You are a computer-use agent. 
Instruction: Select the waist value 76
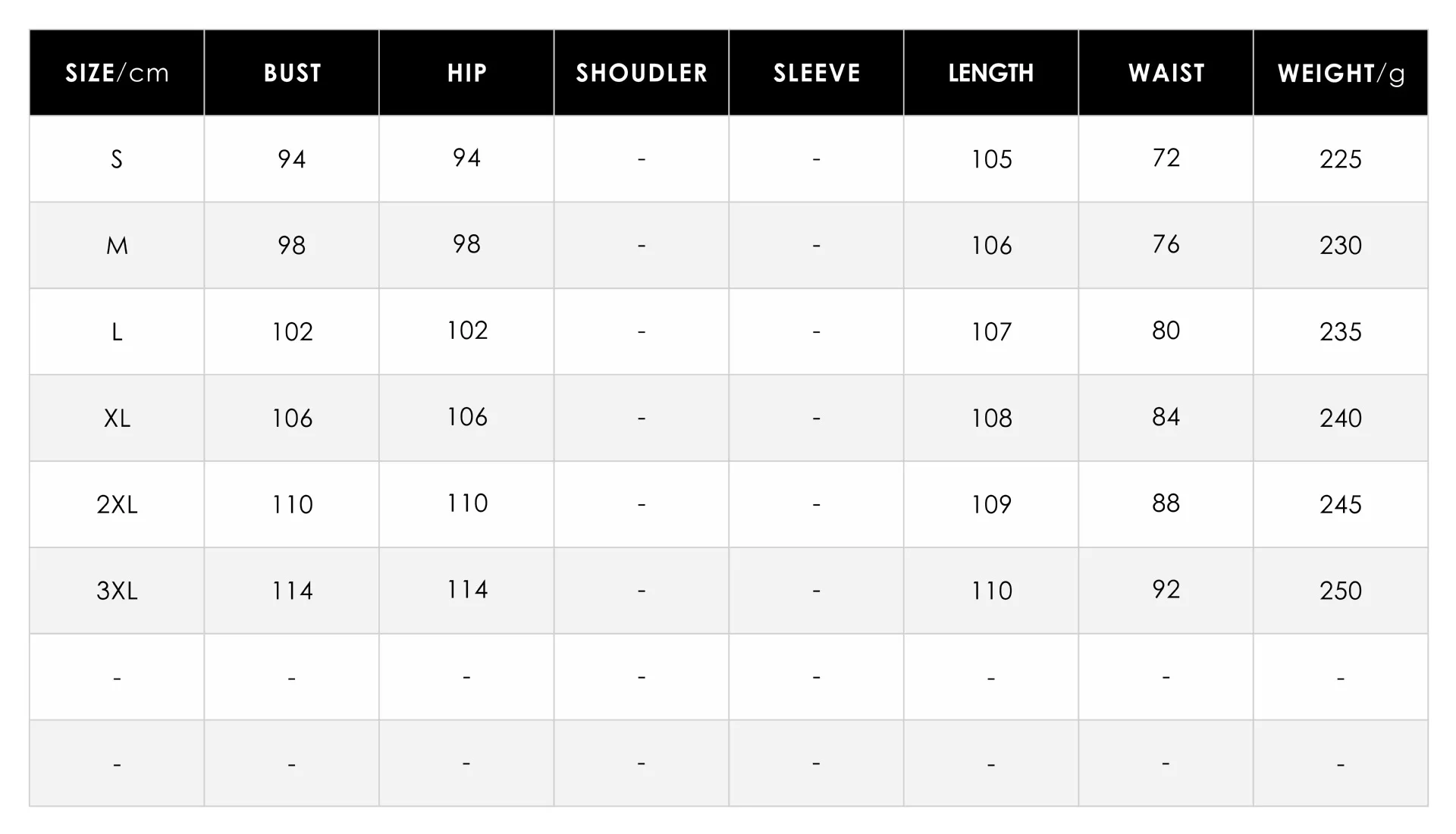pos(1166,244)
